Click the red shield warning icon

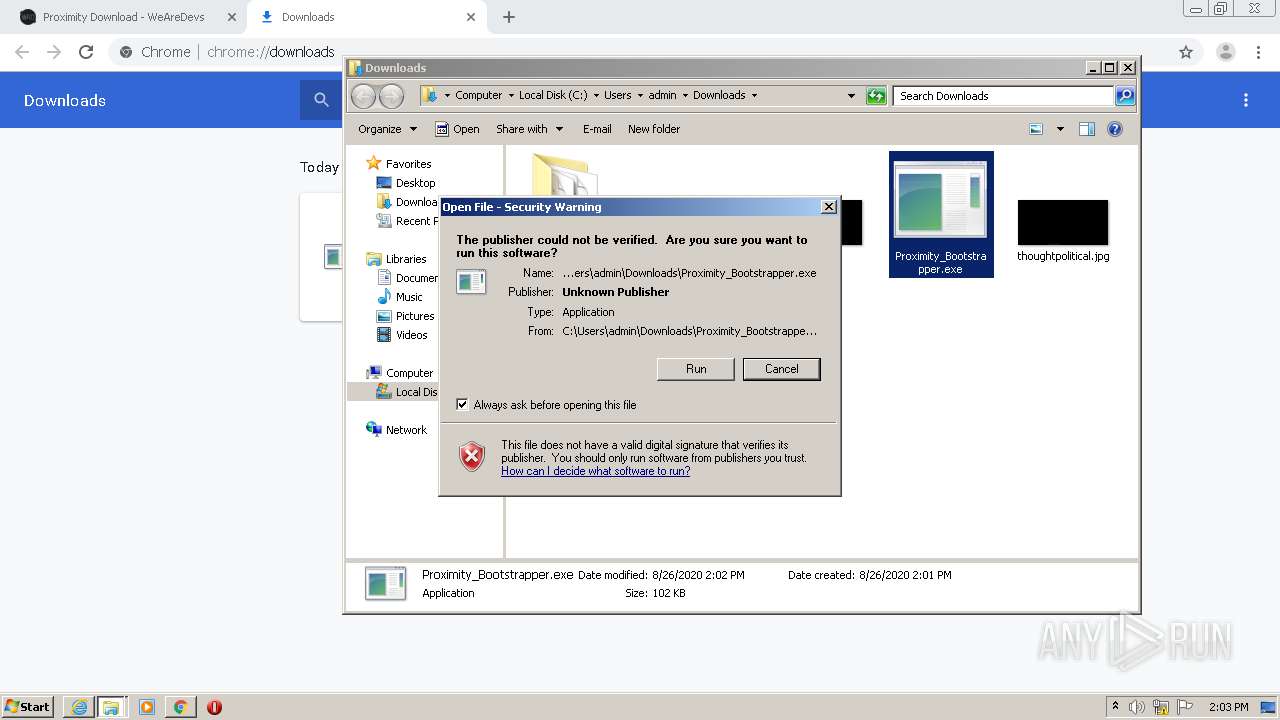click(x=472, y=457)
